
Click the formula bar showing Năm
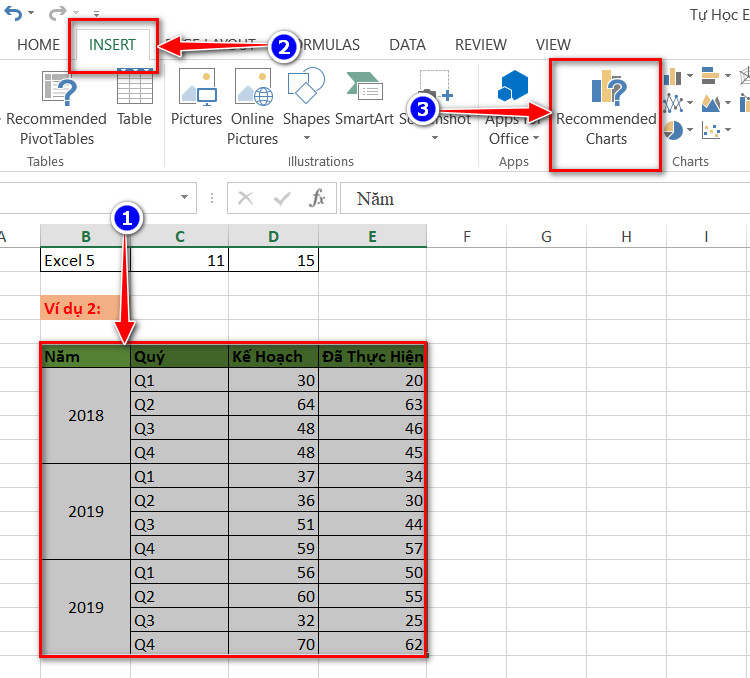(x=545, y=198)
